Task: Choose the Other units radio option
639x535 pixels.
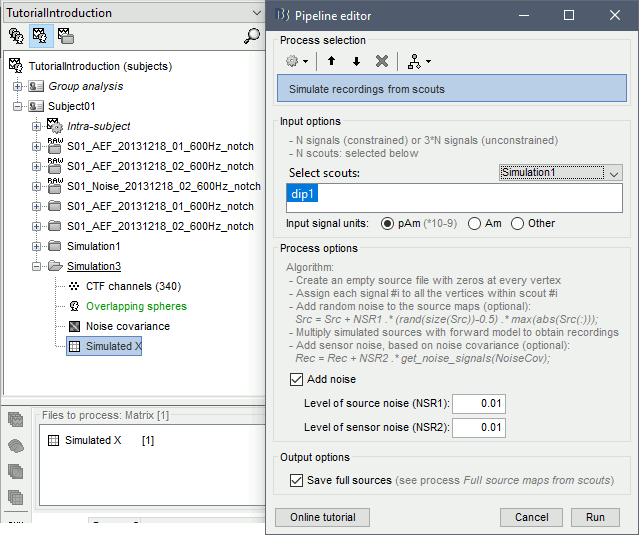Action: (x=518, y=223)
